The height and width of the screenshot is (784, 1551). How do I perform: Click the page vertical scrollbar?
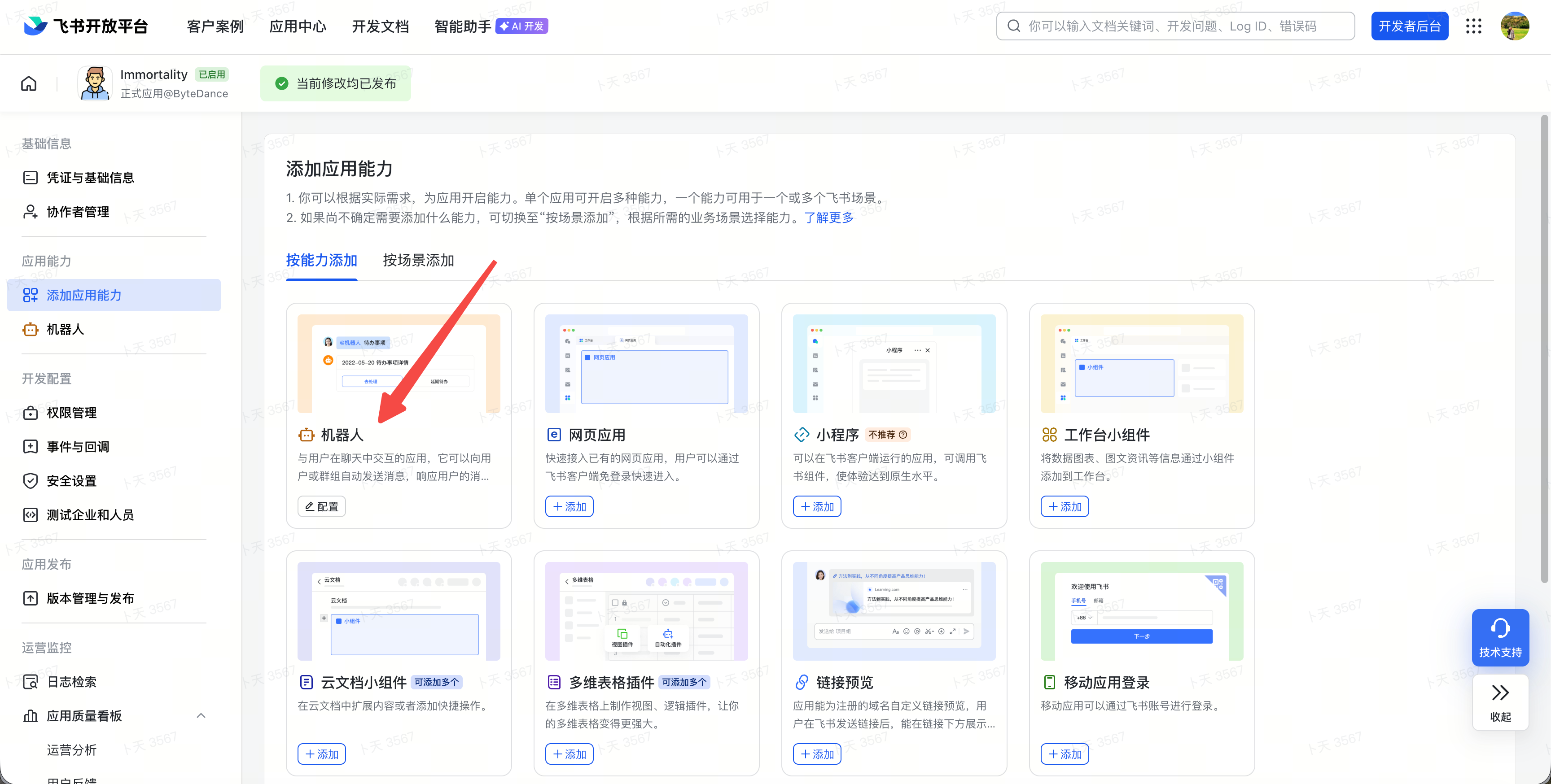tap(1544, 349)
